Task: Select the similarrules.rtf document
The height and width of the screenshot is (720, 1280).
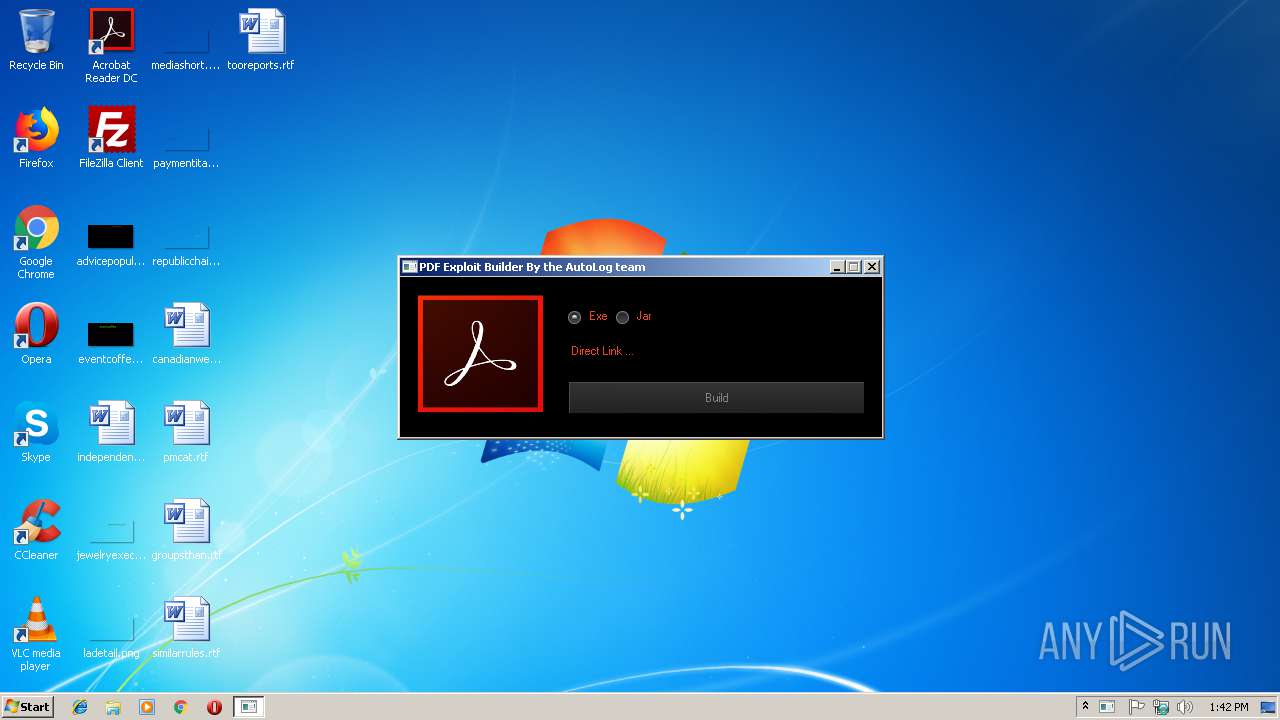Action: tap(186, 628)
